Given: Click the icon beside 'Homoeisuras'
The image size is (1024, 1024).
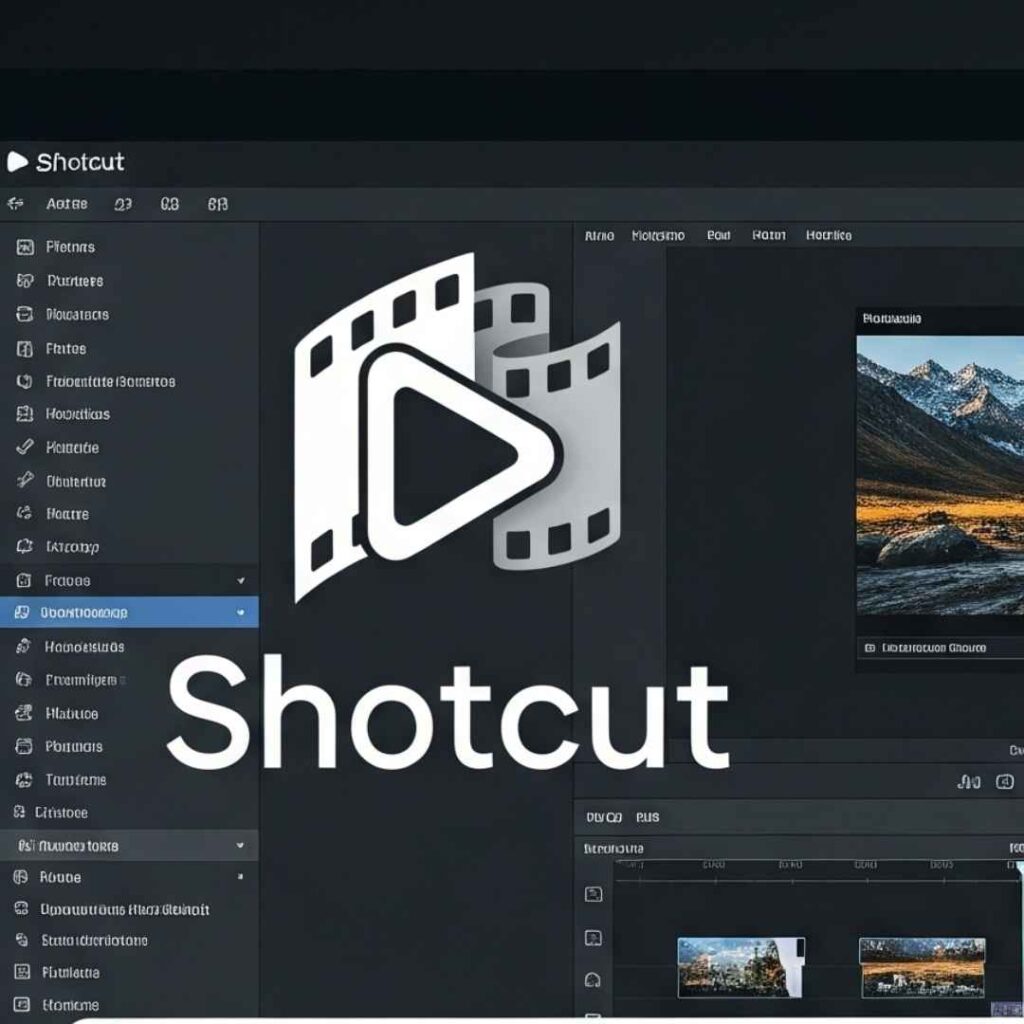Looking at the screenshot, I should coord(24,647).
